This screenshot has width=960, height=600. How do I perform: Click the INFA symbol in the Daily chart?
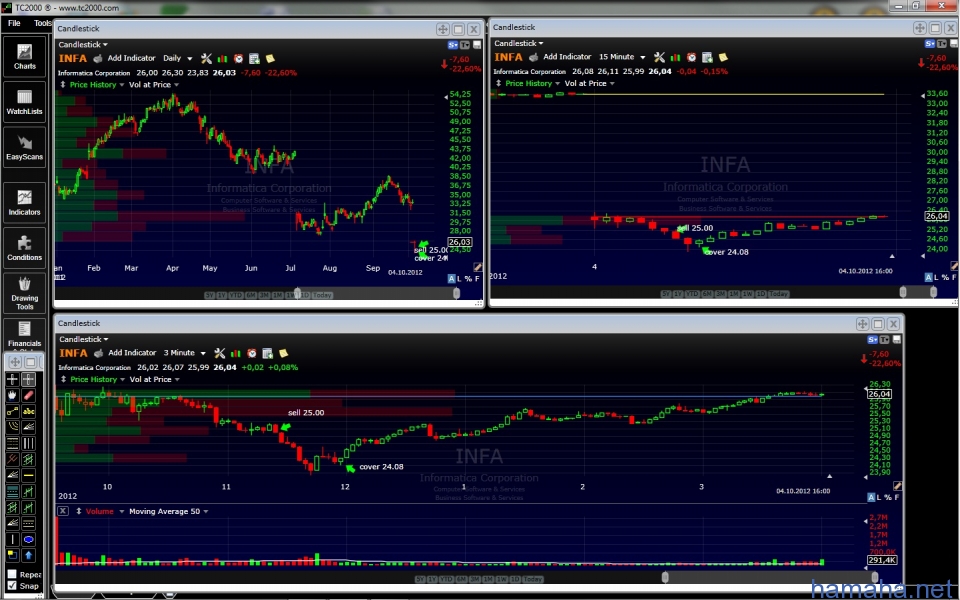point(72,59)
